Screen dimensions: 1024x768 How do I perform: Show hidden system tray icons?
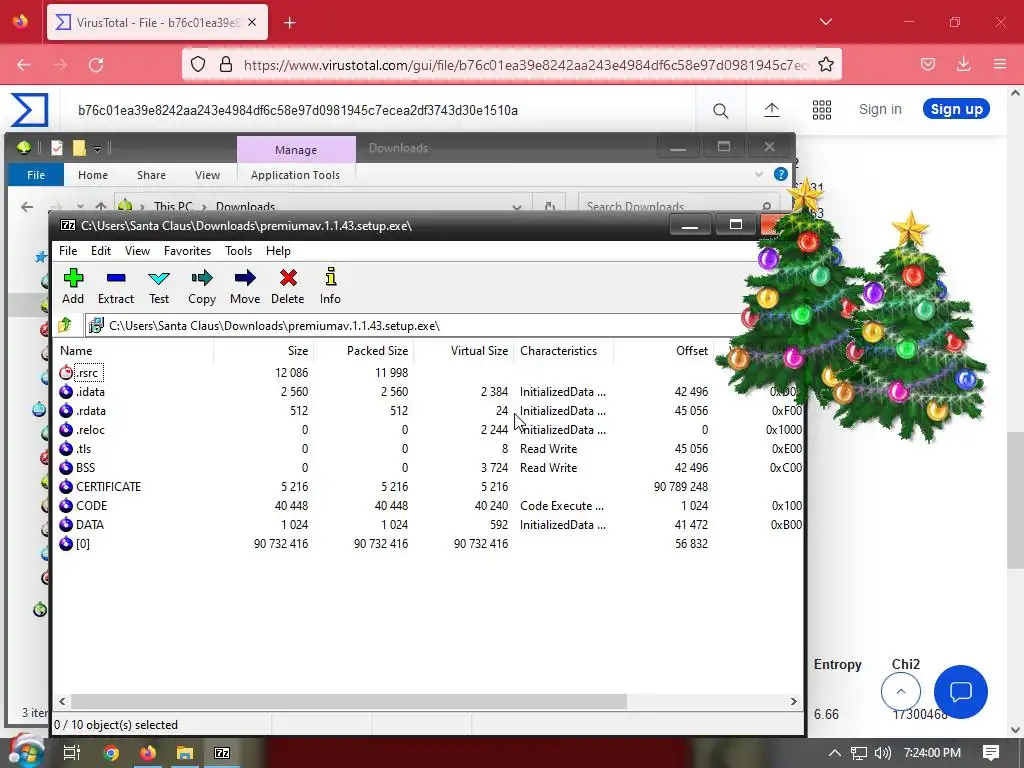pyautogui.click(x=835, y=753)
